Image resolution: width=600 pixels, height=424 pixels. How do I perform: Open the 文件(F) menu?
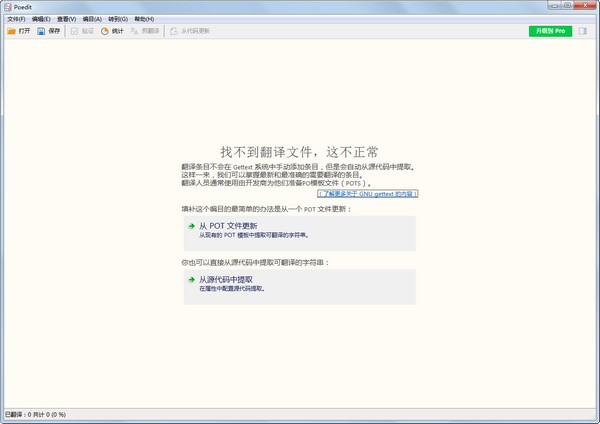[16, 19]
